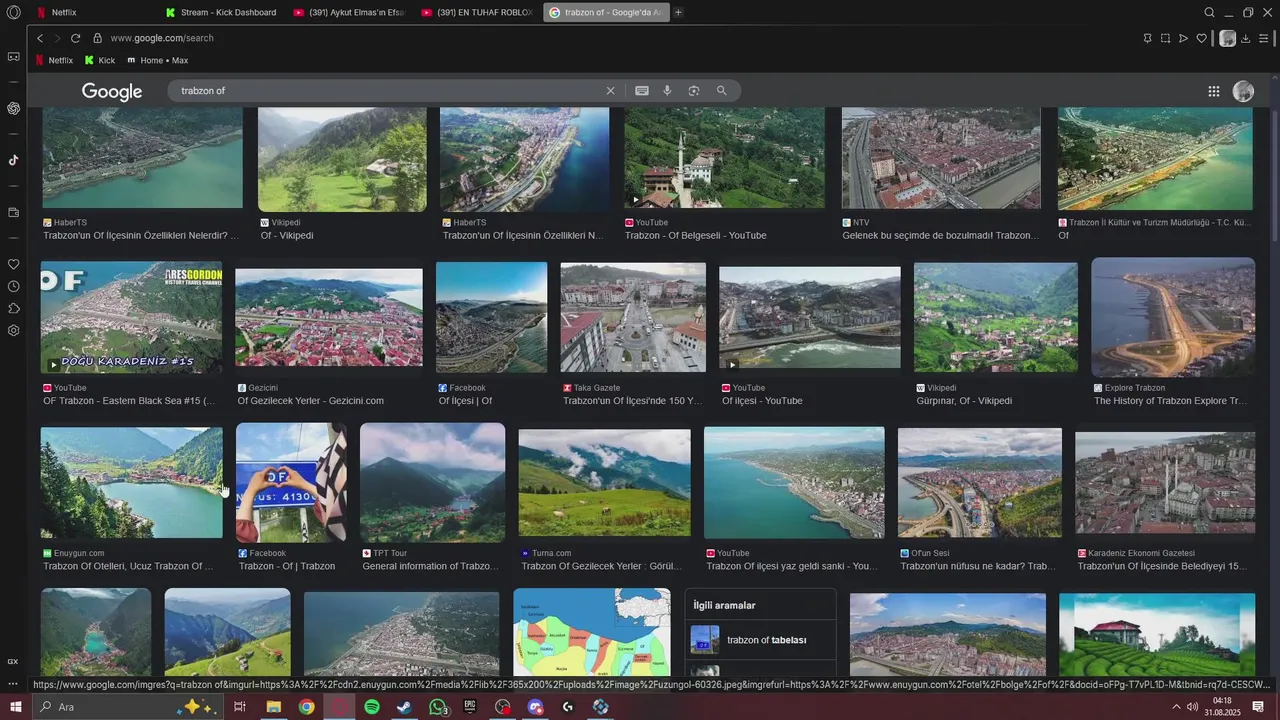Start voice search microphone icon
The image size is (1280, 720).
coord(667,91)
